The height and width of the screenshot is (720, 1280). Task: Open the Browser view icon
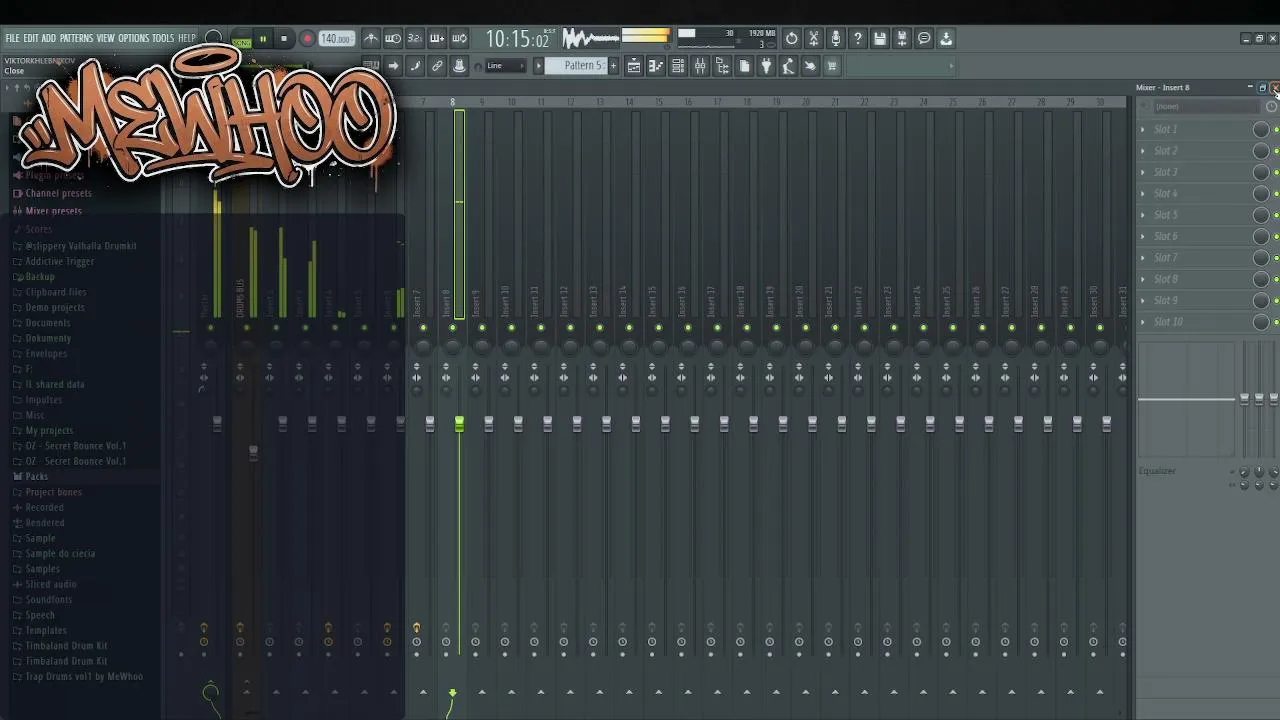(722, 66)
